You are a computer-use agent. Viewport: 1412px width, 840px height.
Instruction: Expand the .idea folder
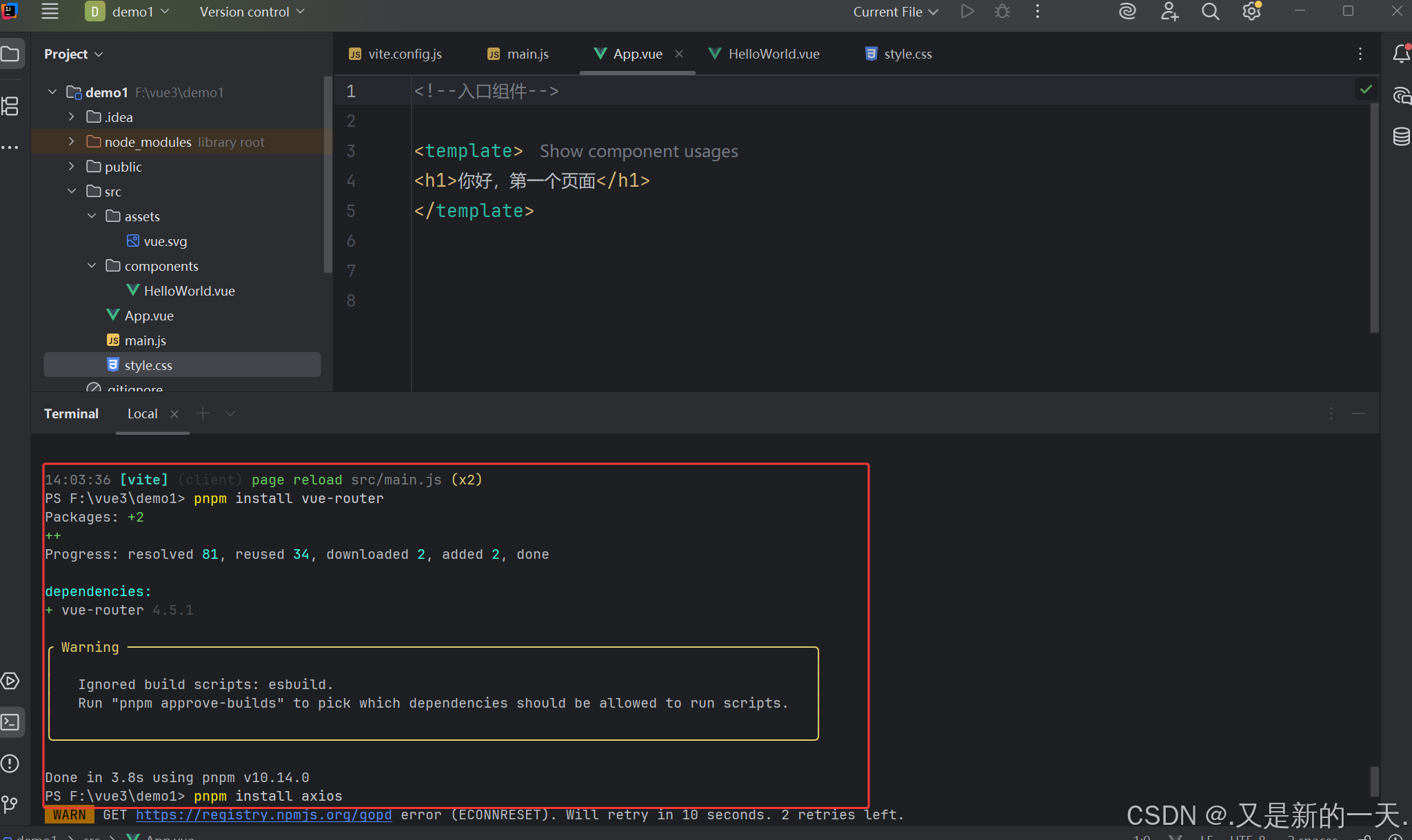[72, 116]
